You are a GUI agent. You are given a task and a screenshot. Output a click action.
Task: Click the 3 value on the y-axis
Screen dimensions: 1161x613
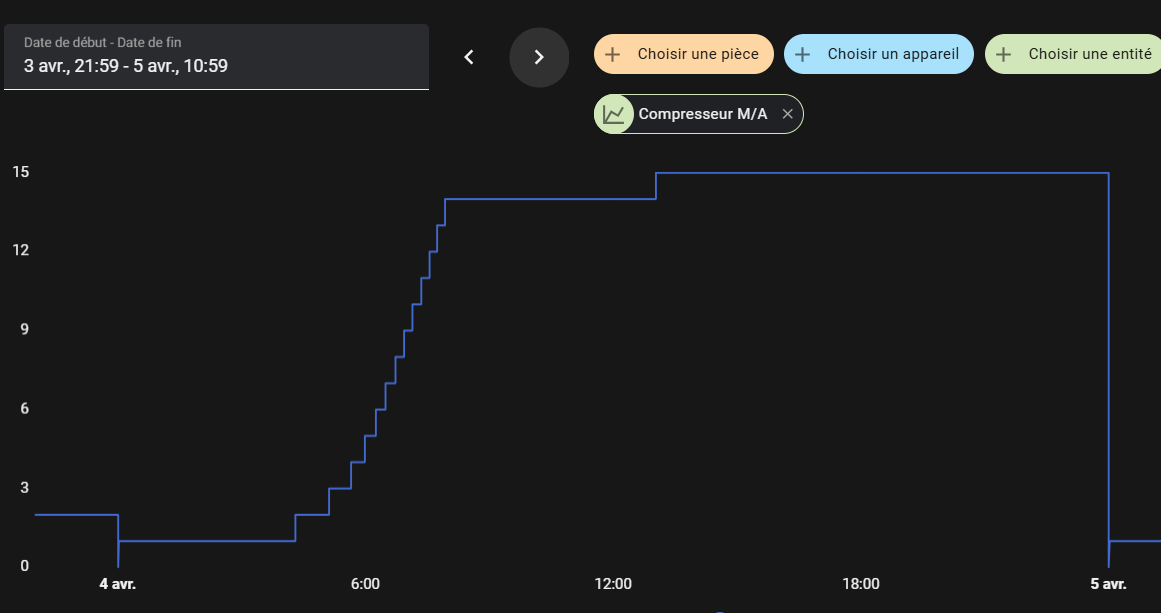[24, 487]
